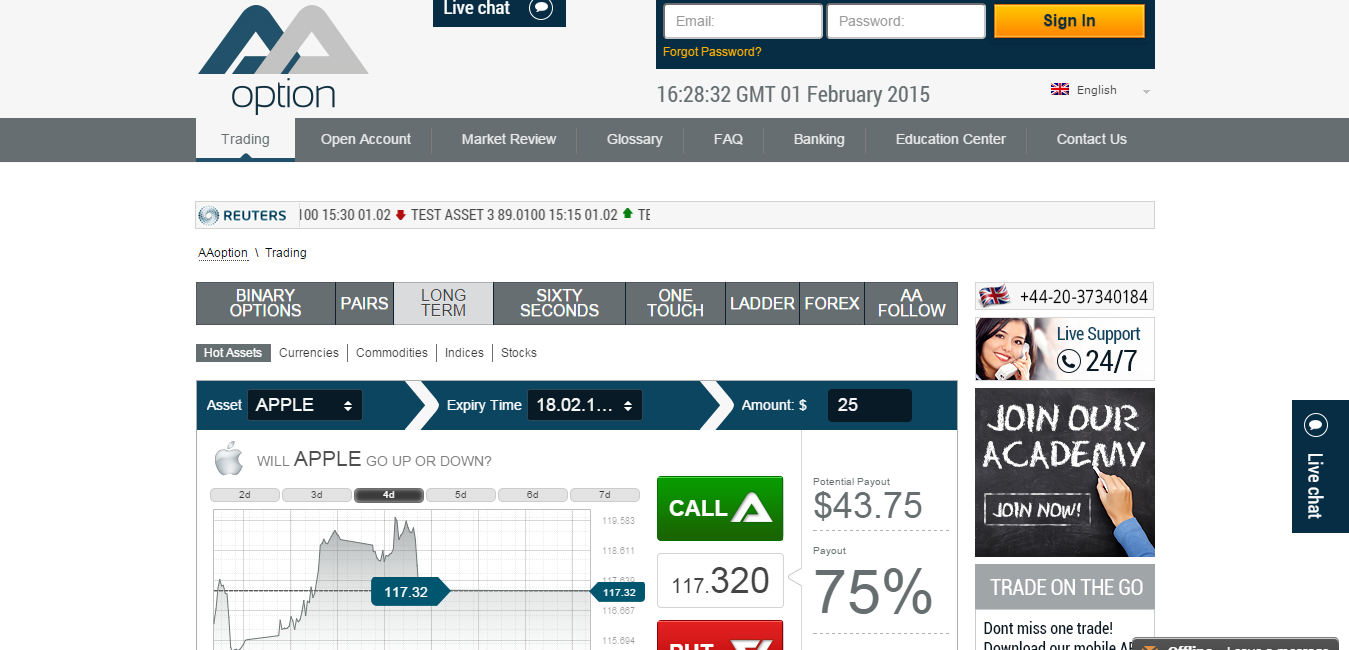Switch to Sixty Seconds tab
This screenshot has width=1349, height=650.
[x=560, y=303]
